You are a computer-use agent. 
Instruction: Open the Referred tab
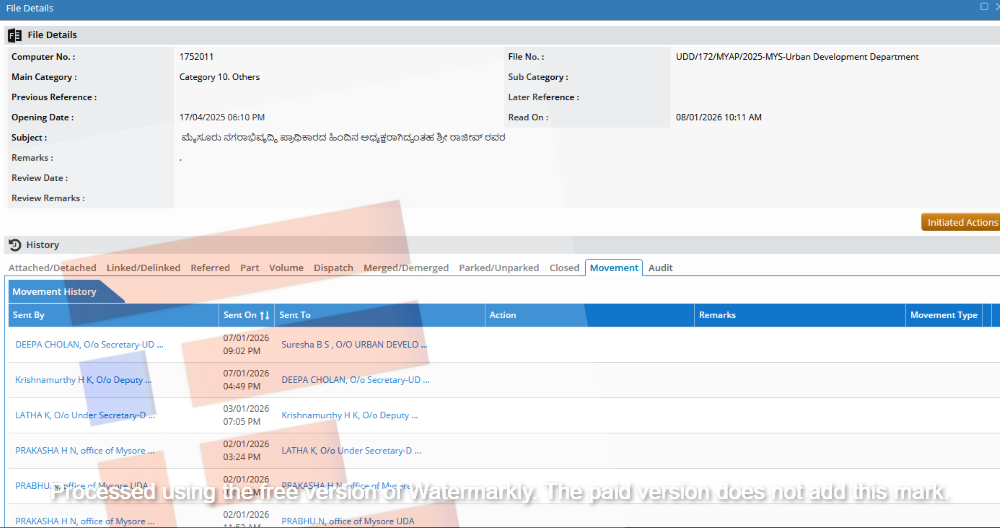[x=210, y=268]
